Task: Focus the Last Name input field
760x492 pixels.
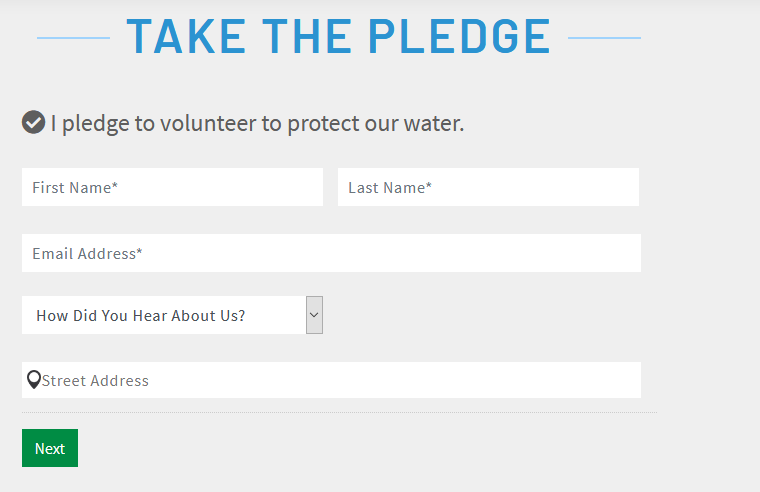Action: point(489,187)
